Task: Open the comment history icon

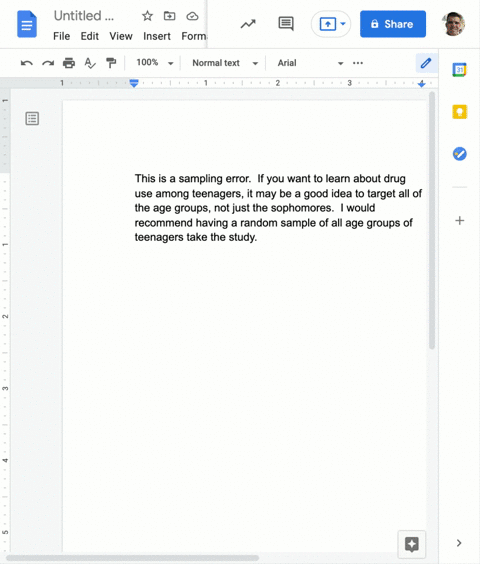Action: coord(286,24)
